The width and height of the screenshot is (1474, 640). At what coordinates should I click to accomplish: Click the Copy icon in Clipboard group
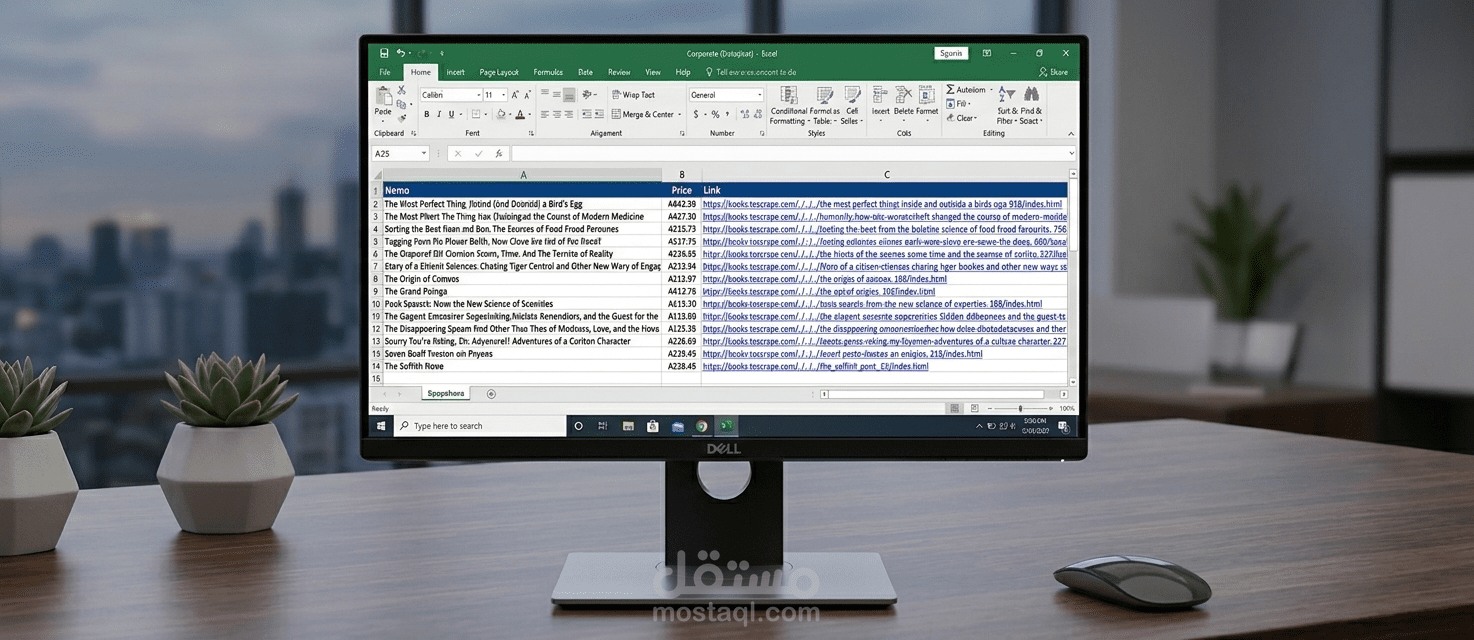click(401, 103)
